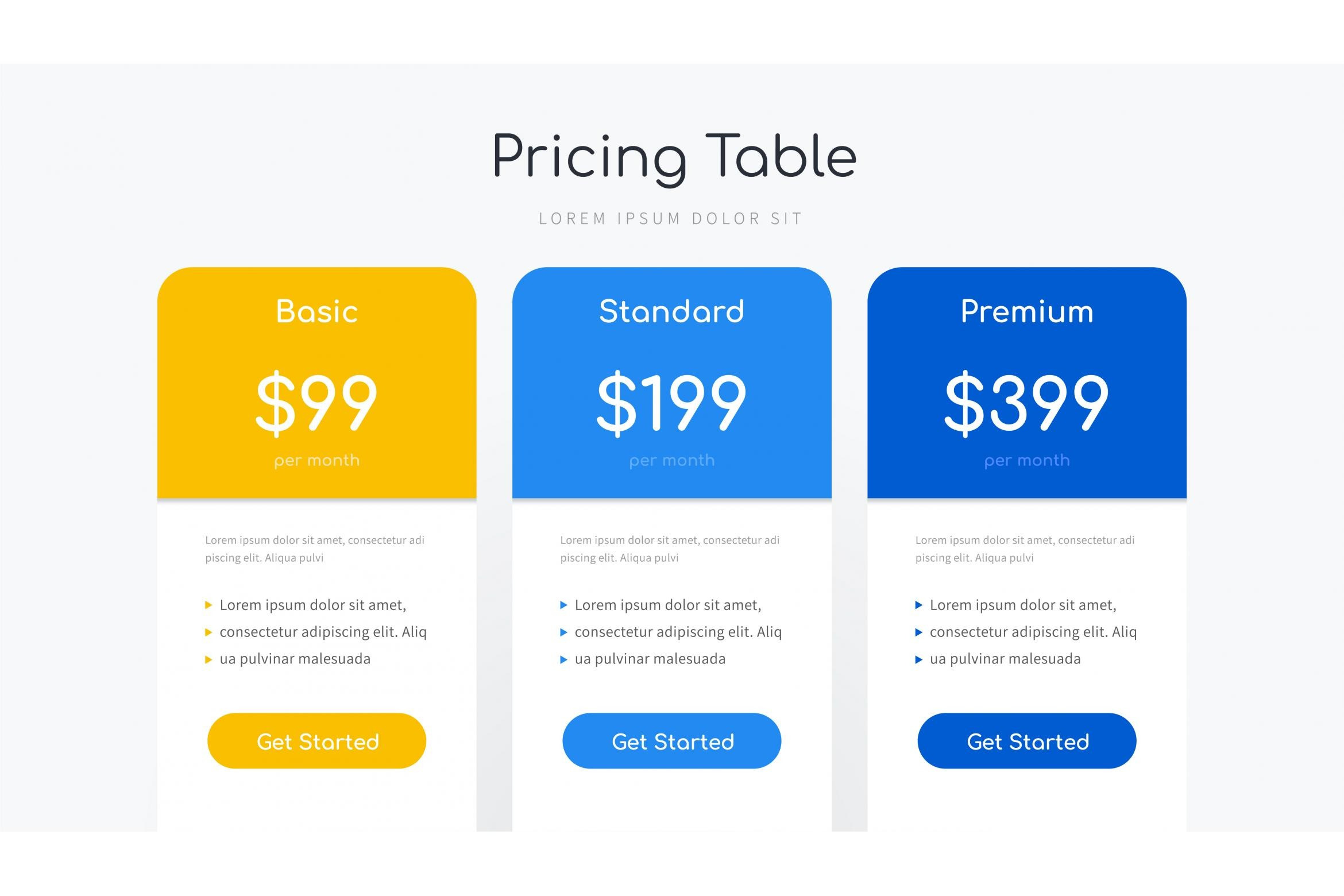The image size is (1344, 896).
Task: Click the yellow Get Started button
Action: [x=316, y=741]
